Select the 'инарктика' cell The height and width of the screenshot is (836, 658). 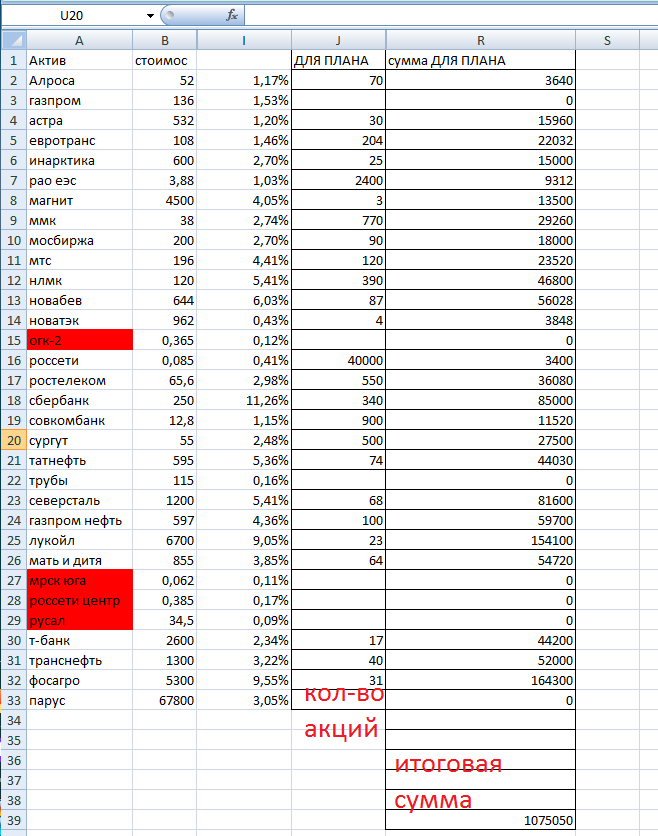(x=79, y=160)
